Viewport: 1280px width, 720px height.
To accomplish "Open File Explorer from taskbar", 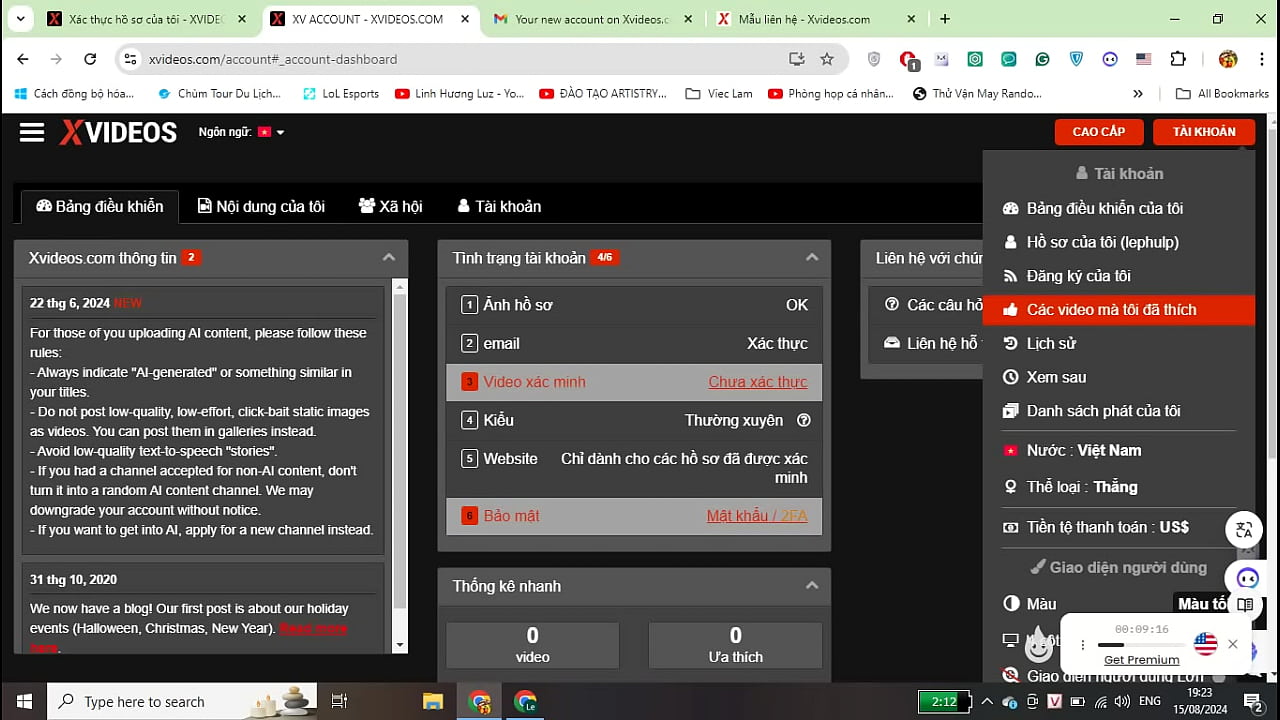I will coord(432,701).
